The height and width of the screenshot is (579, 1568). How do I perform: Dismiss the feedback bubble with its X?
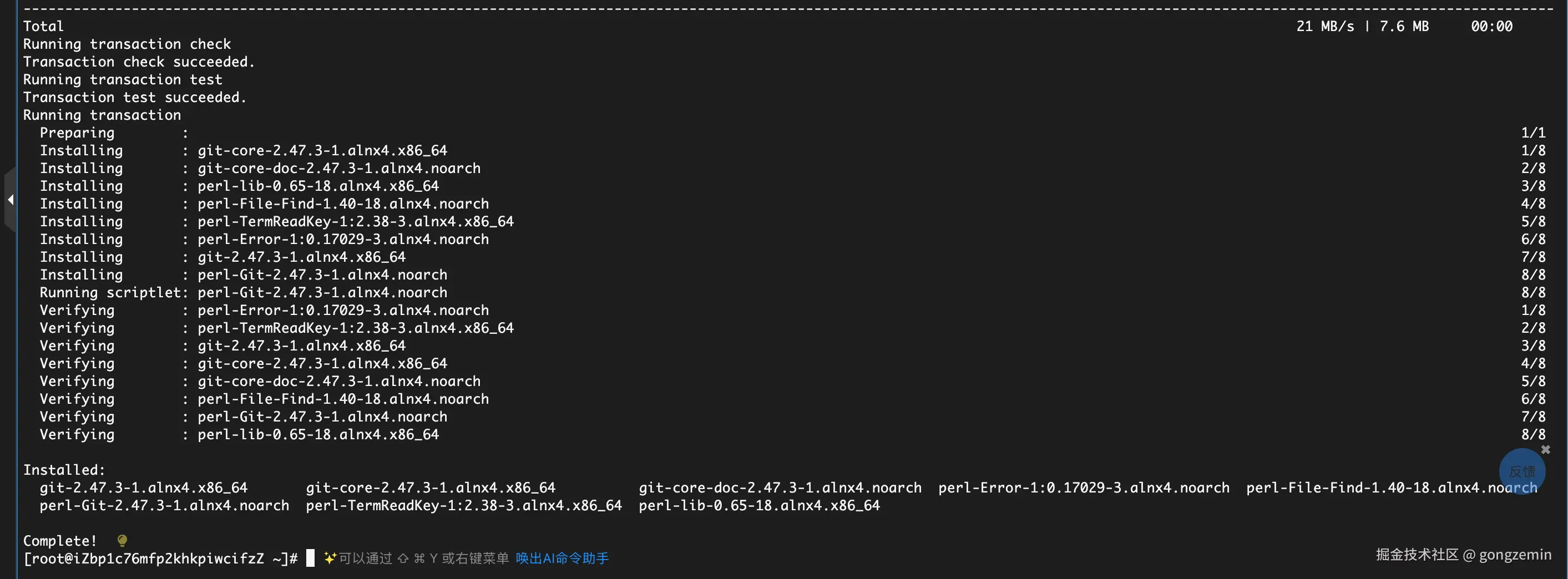point(1545,449)
